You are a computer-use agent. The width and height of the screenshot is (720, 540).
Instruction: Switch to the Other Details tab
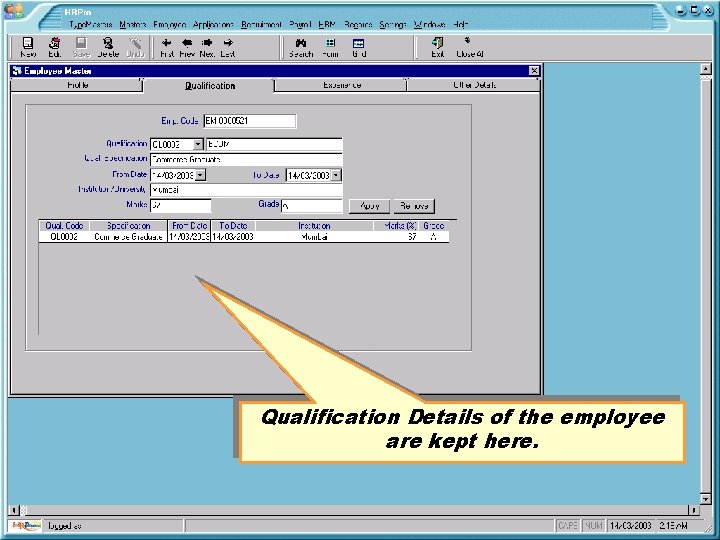coord(474,85)
